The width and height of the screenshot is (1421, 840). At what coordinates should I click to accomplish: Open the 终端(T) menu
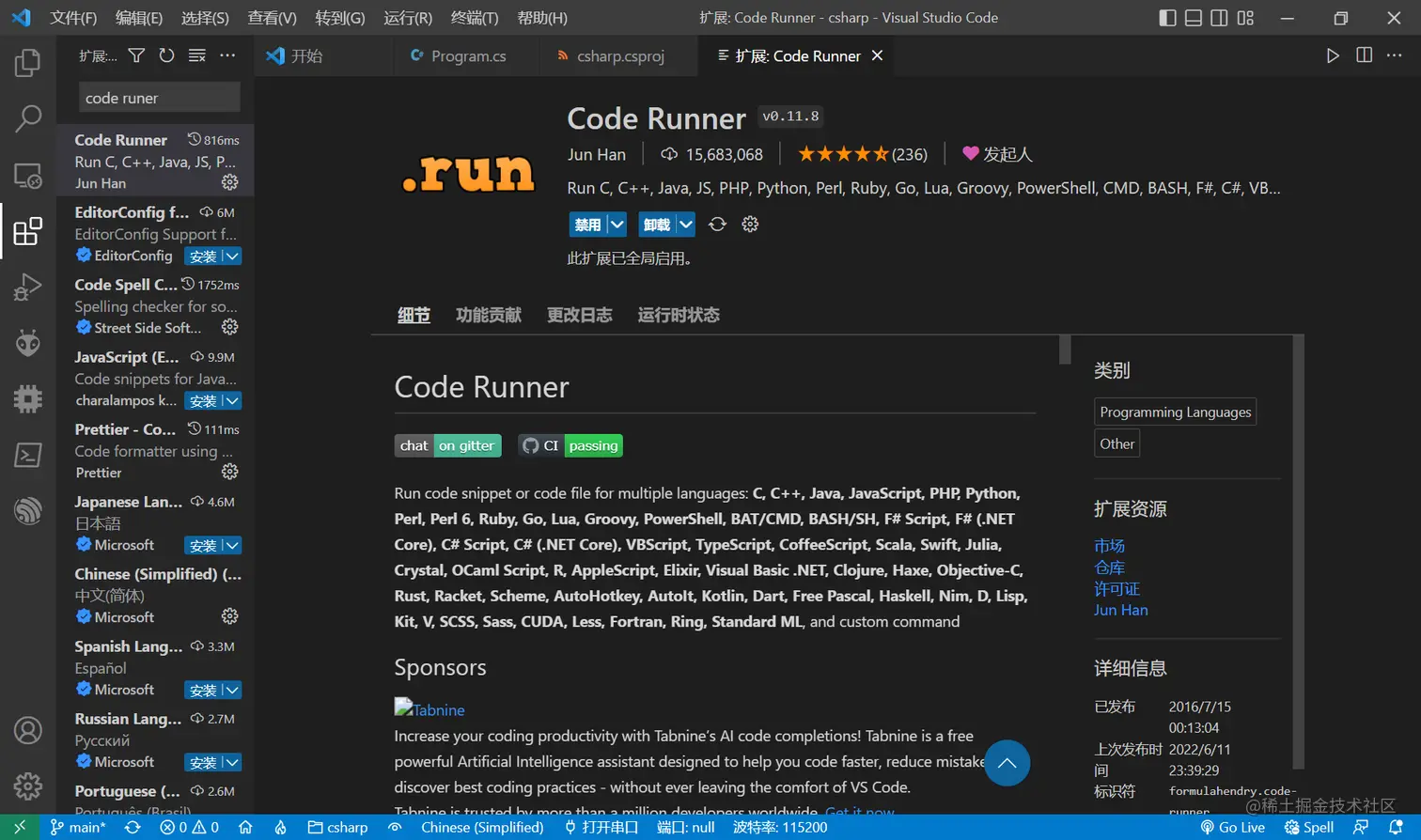click(x=475, y=18)
